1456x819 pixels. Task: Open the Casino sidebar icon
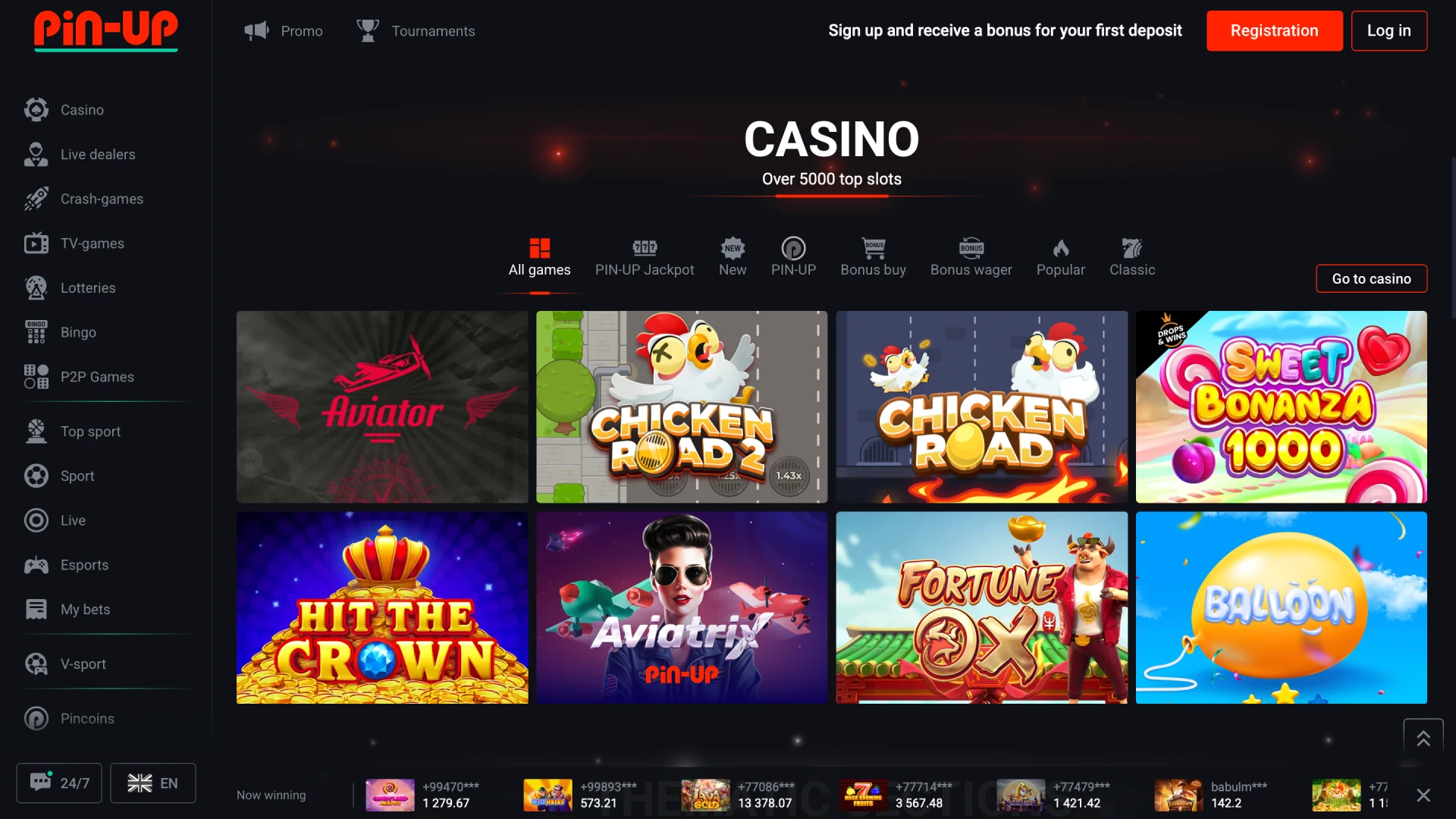[36, 110]
